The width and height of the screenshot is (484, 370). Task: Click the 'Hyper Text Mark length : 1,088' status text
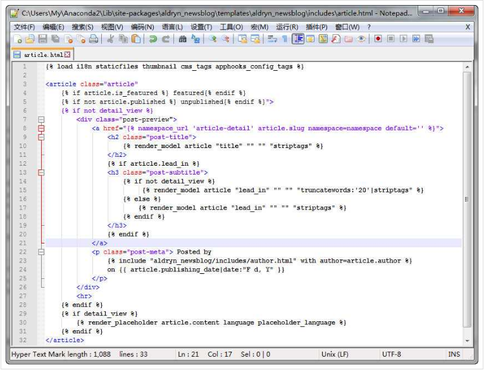(61, 354)
